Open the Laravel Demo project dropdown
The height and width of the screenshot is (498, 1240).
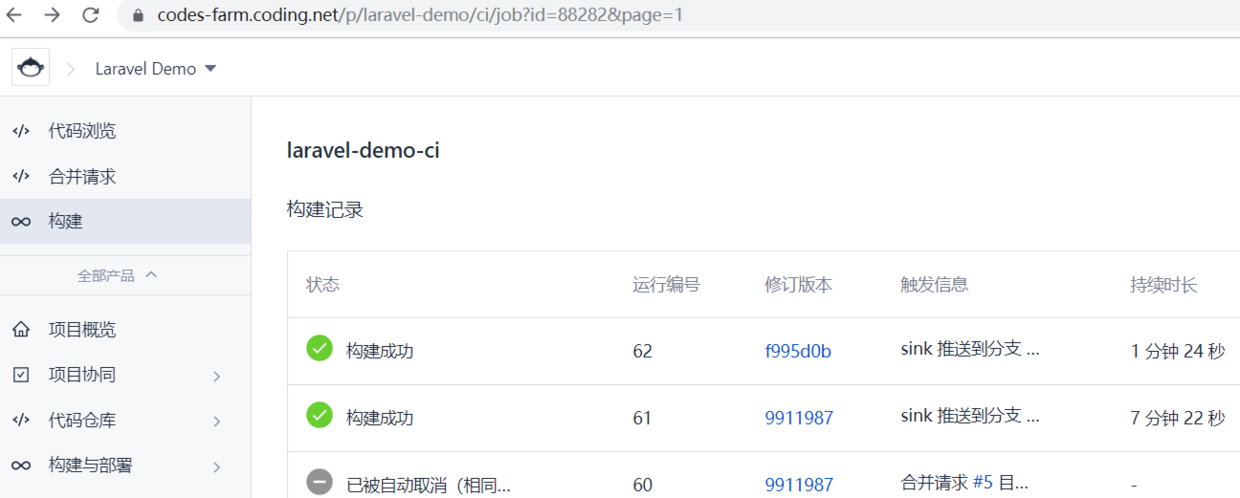tap(156, 69)
